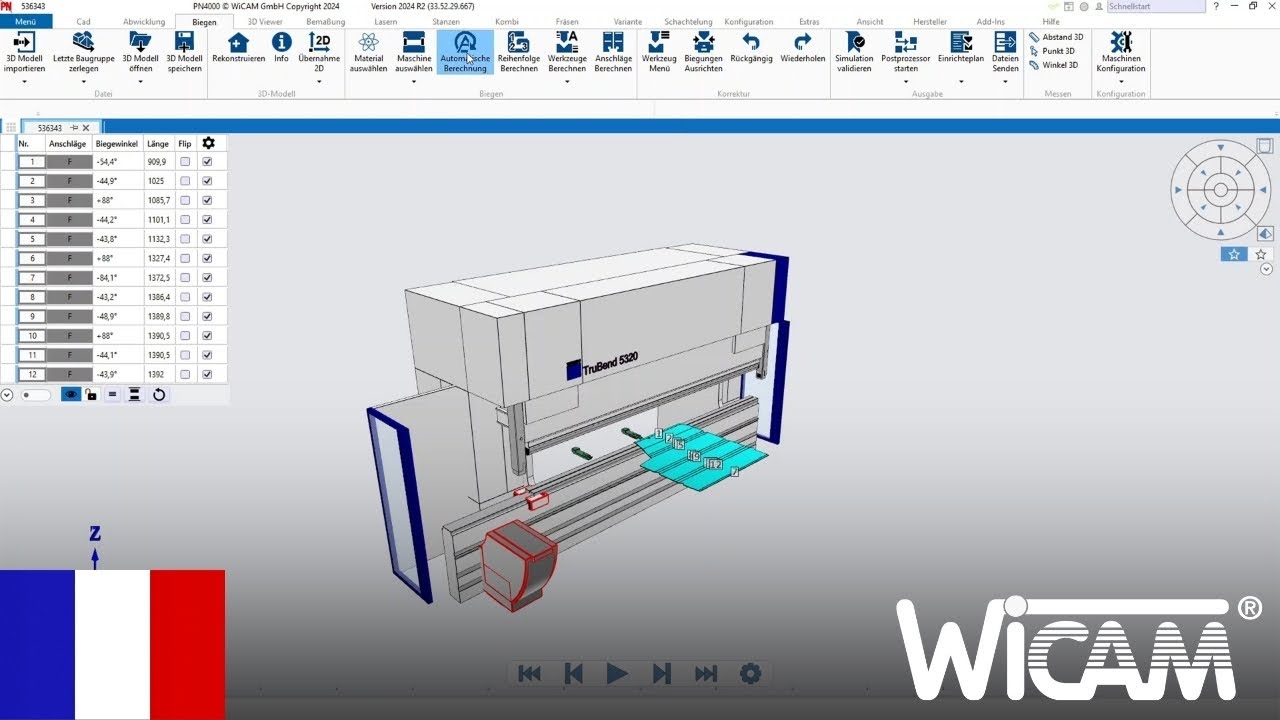Expand the chevron under the star buttons

coord(1266,269)
